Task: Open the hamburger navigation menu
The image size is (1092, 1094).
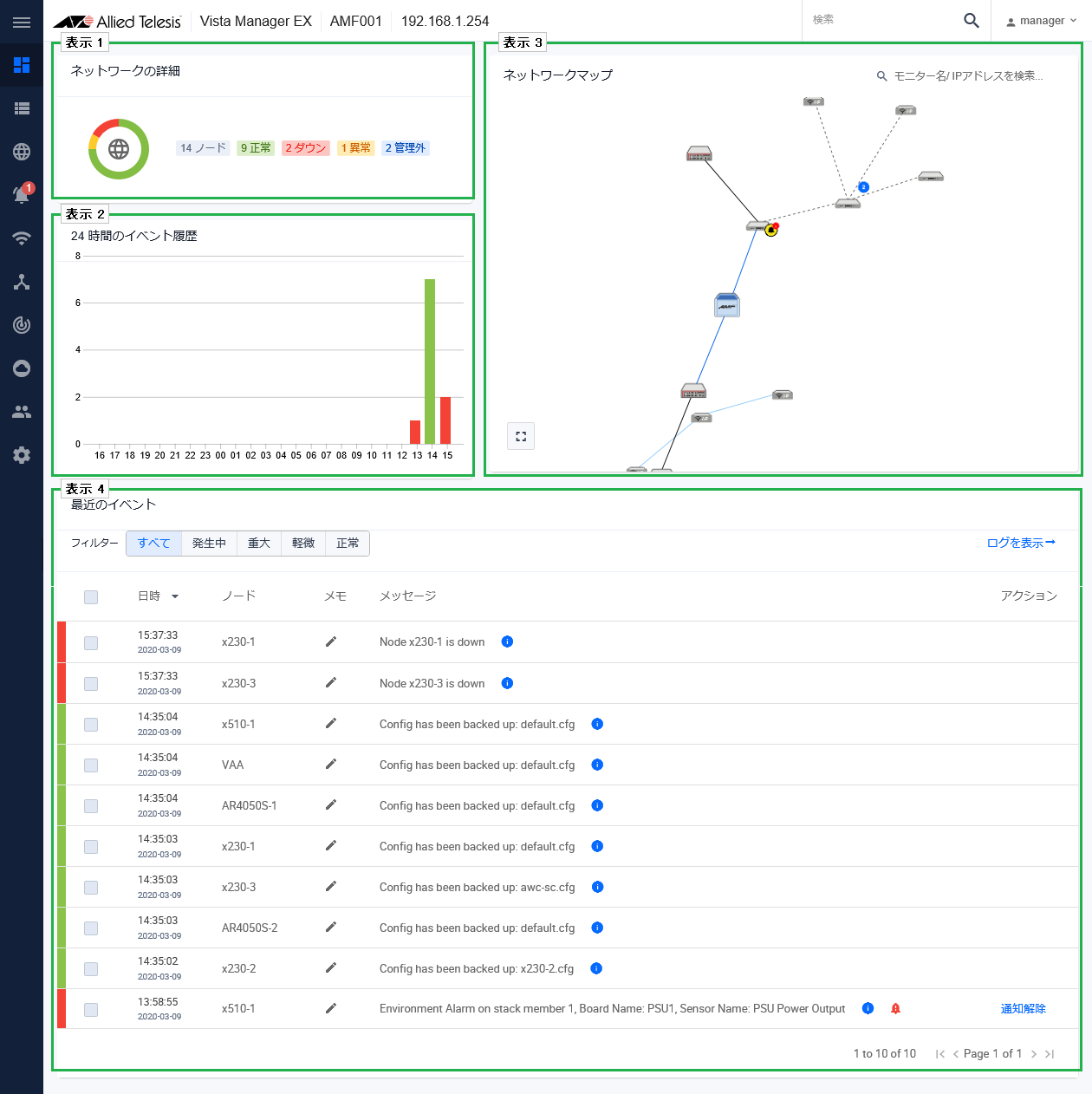Action: tap(22, 22)
